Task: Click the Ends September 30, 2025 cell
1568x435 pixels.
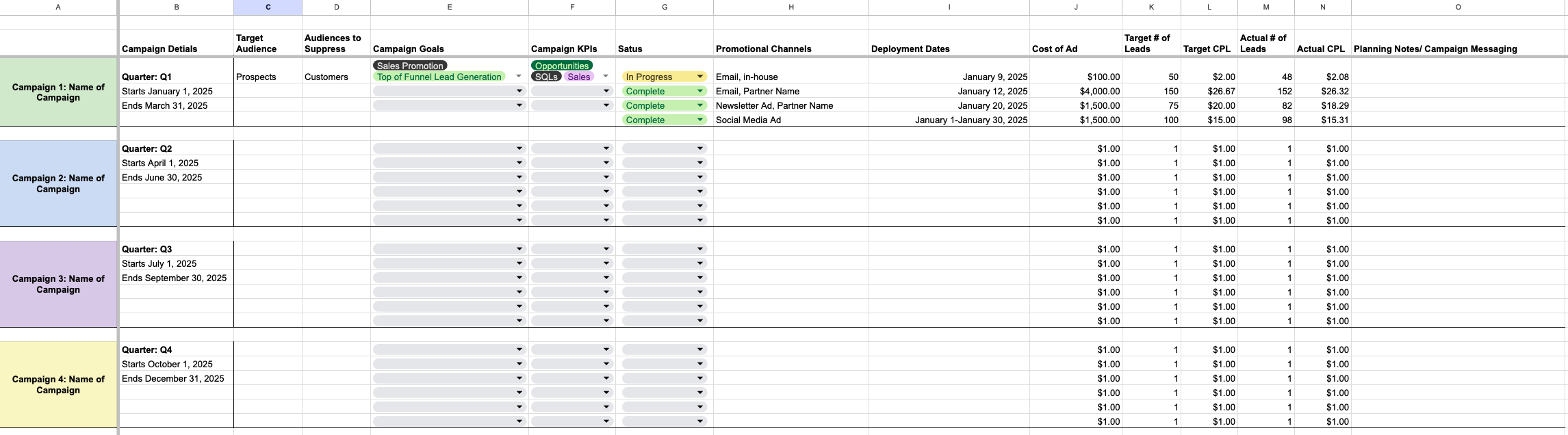Action: [x=177, y=278]
